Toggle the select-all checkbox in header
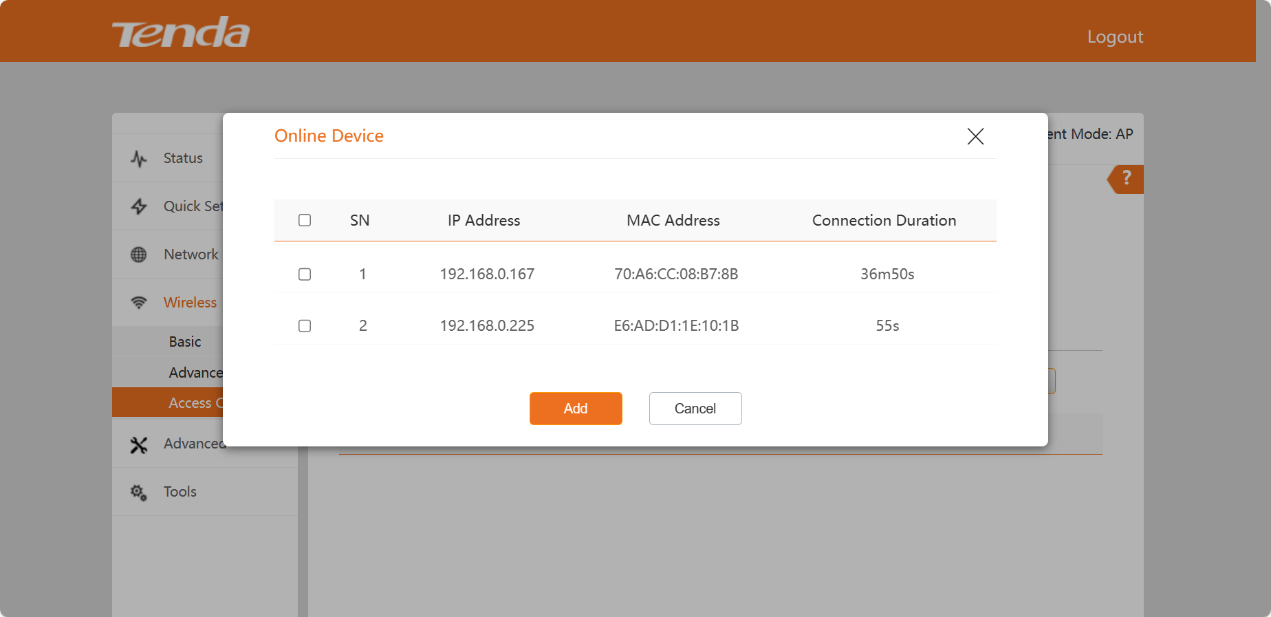This screenshot has height=617, width=1271. point(305,221)
